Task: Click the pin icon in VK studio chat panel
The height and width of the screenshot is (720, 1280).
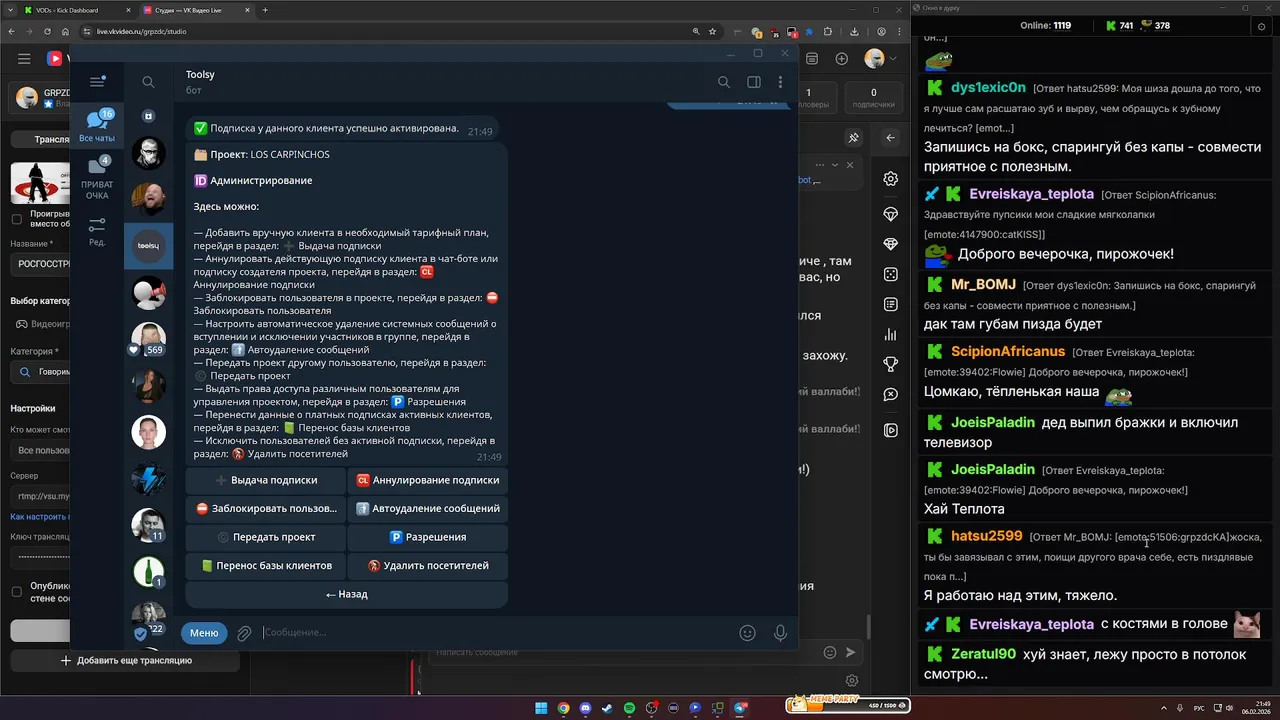Action: (853, 138)
